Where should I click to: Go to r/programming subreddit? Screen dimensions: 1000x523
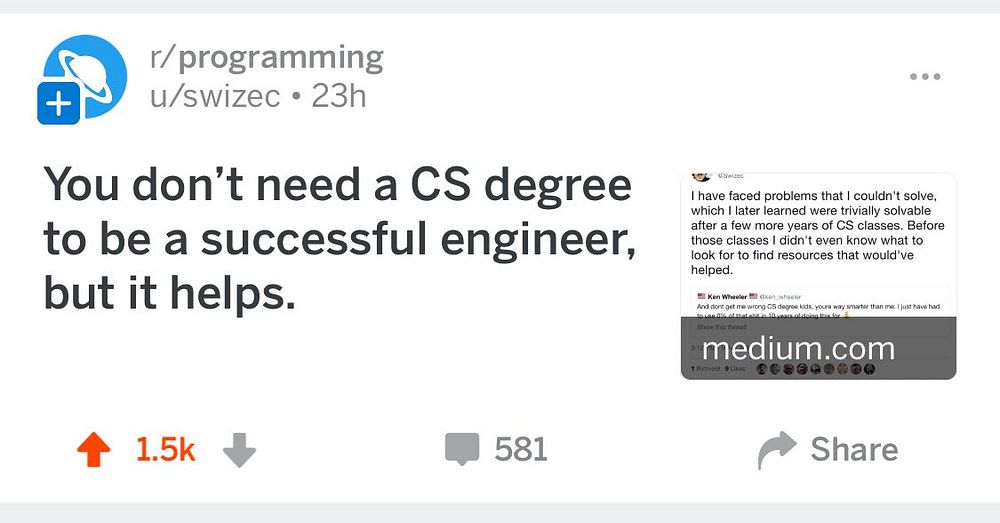tap(266, 58)
